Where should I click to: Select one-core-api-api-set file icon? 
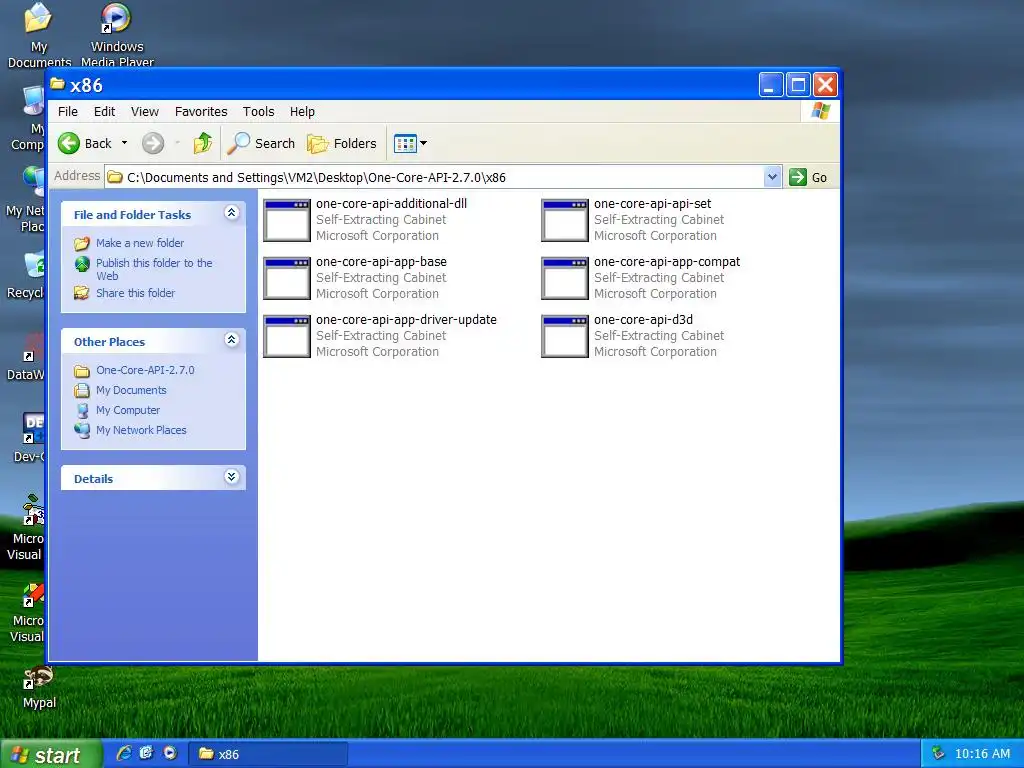565,220
